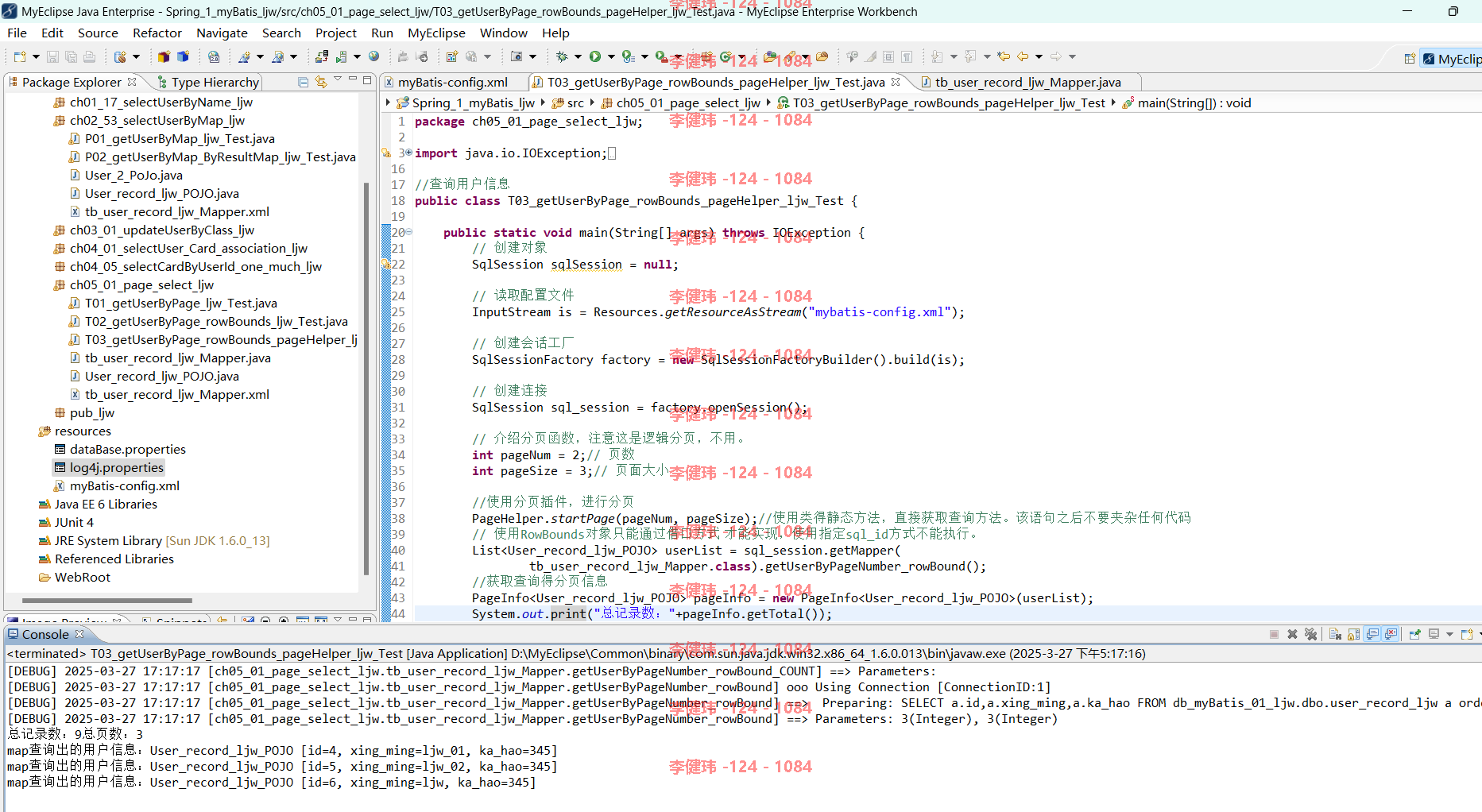Click src in the editor breadcrumb
Image resolution: width=1482 pixels, height=812 pixels.
pyautogui.click(x=575, y=102)
